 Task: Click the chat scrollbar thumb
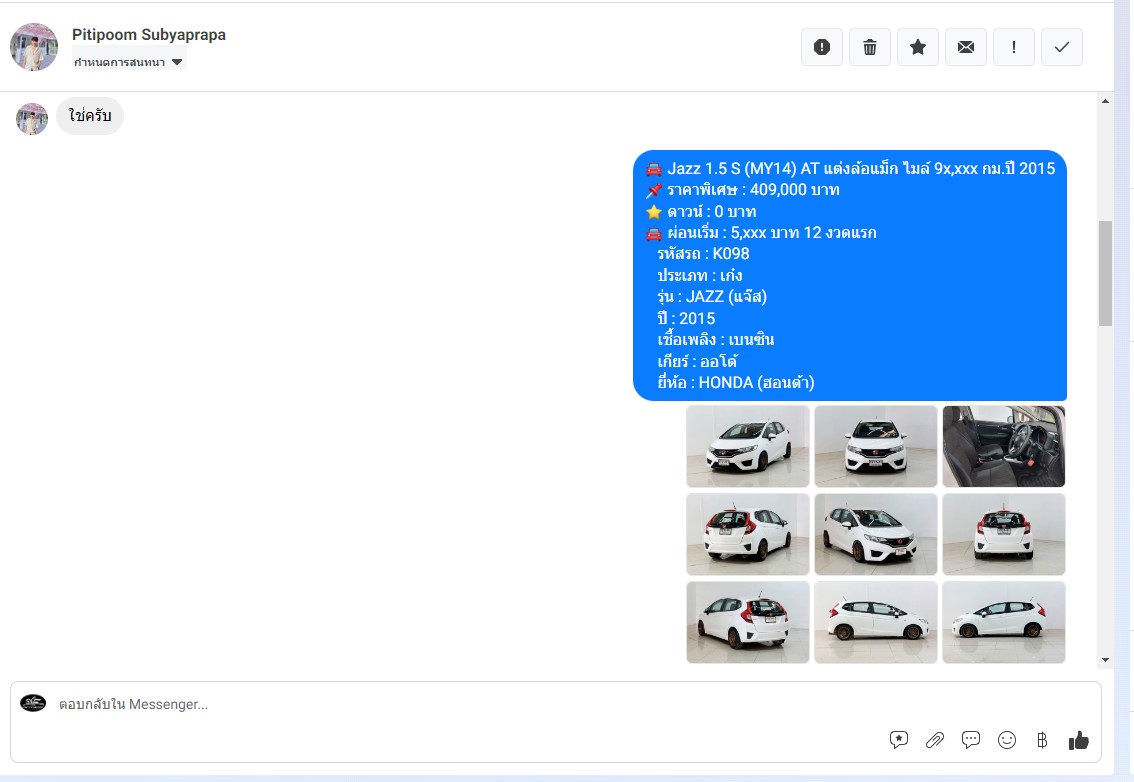[x=1105, y=273]
